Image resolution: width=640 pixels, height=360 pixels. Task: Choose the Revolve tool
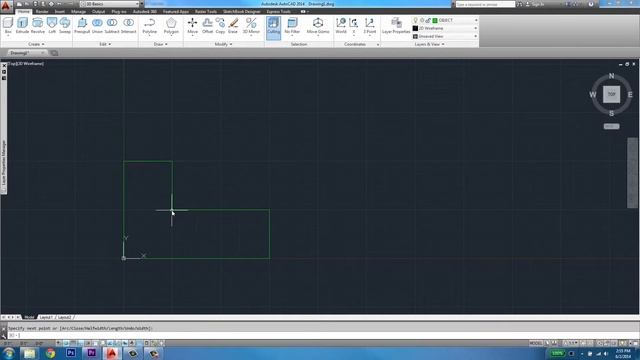(x=38, y=26)
